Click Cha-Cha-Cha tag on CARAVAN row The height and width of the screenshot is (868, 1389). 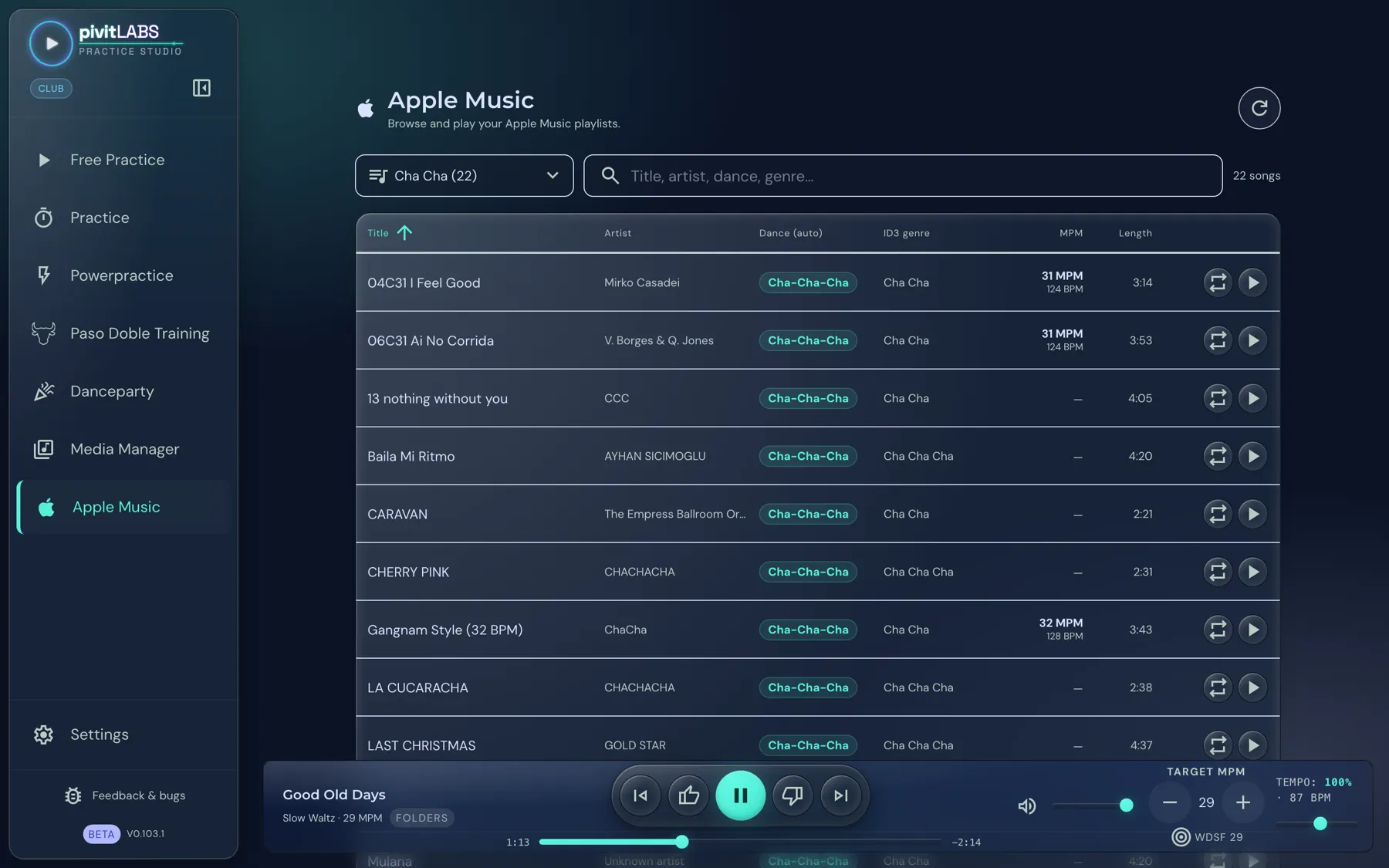[x=808, y=514]
